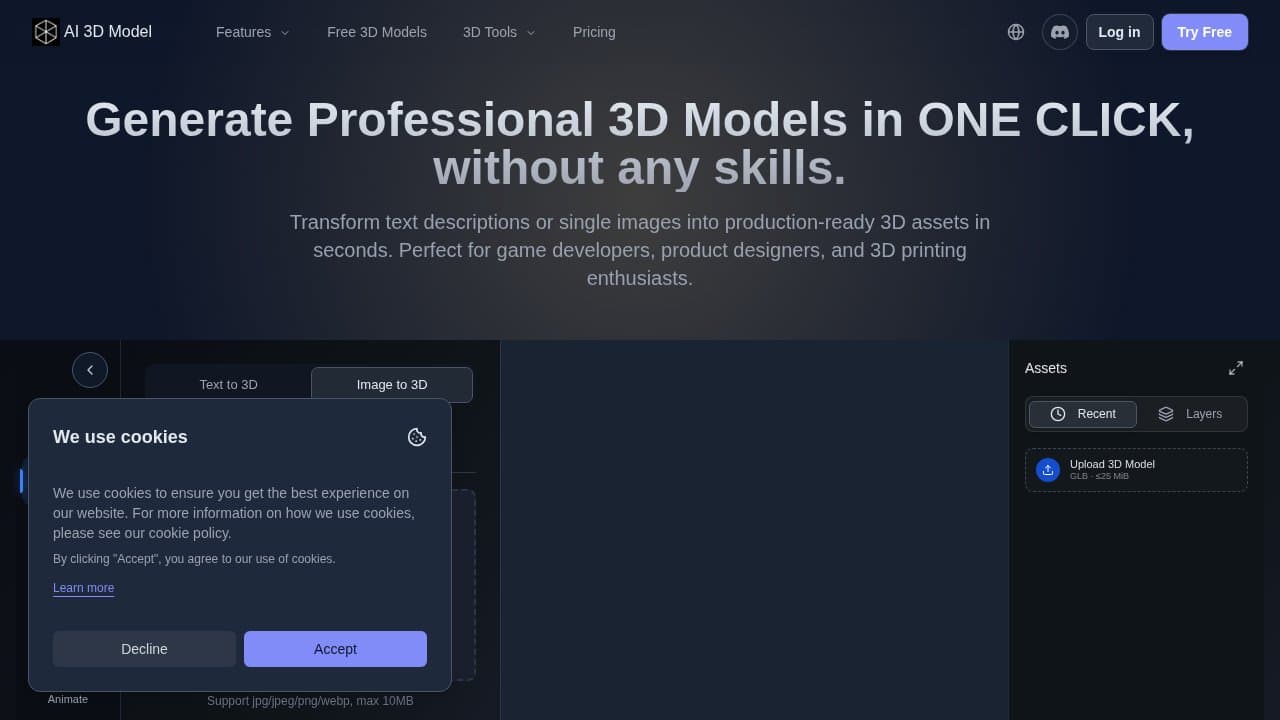Screen dimensions: 1280x720
Task: Decline the cookies
Action: (x=144, y=649)
